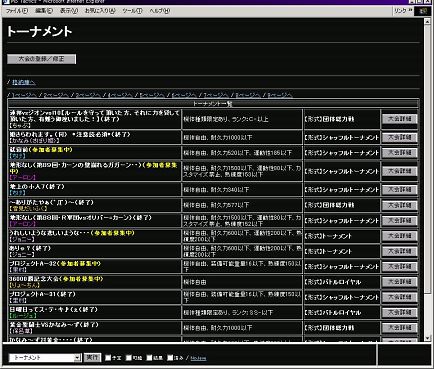Go to 4ページへ link

point(120,95)
